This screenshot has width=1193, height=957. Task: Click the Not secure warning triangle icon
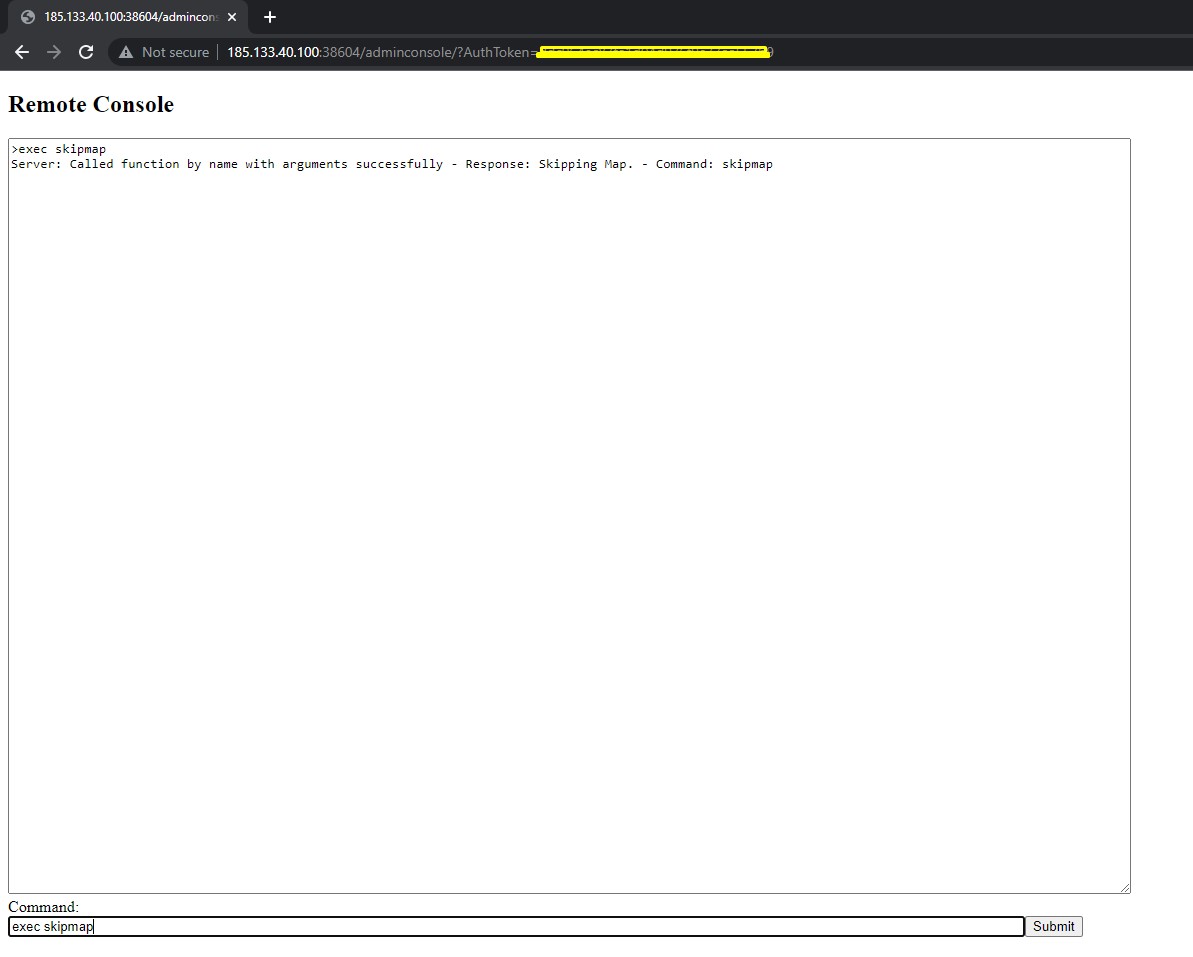click(126, 52)
